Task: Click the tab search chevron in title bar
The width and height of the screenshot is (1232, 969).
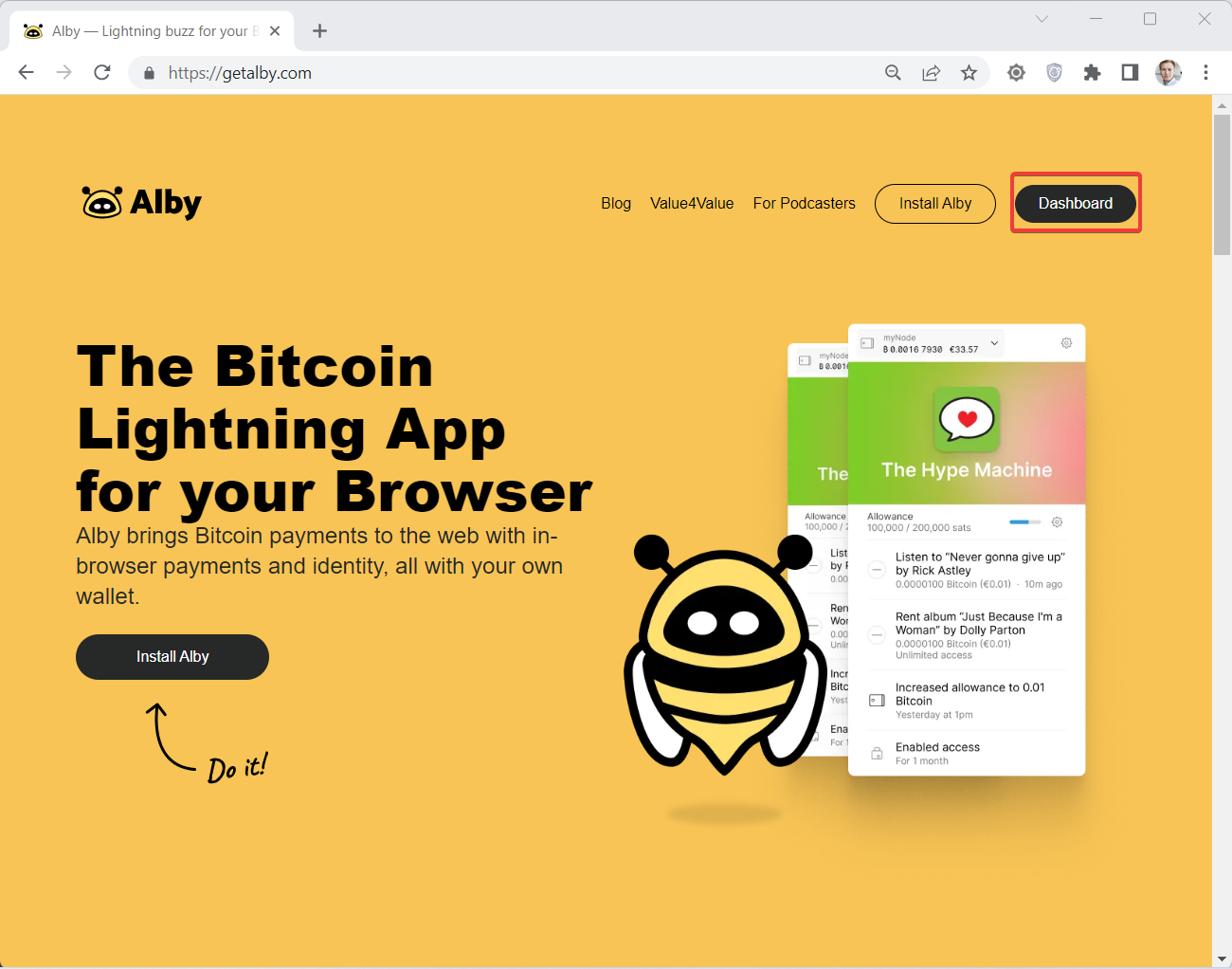Action: [x=1042, y=19]
